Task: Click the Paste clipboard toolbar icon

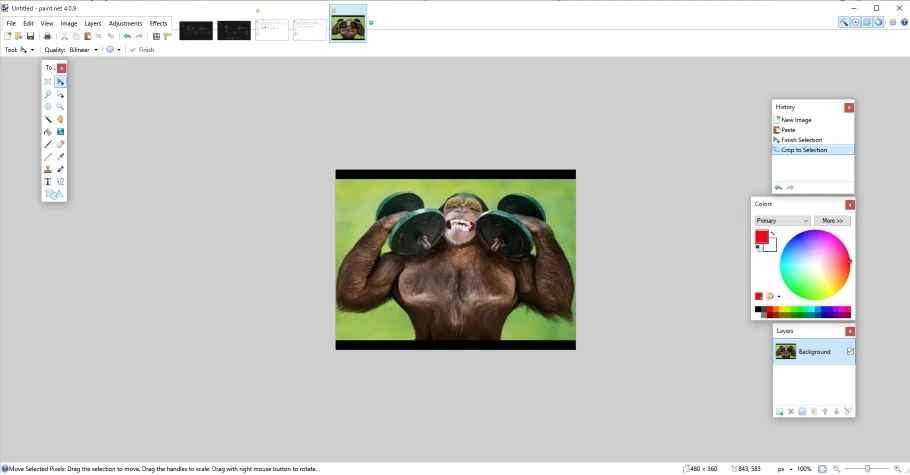Action: (88, 36)
